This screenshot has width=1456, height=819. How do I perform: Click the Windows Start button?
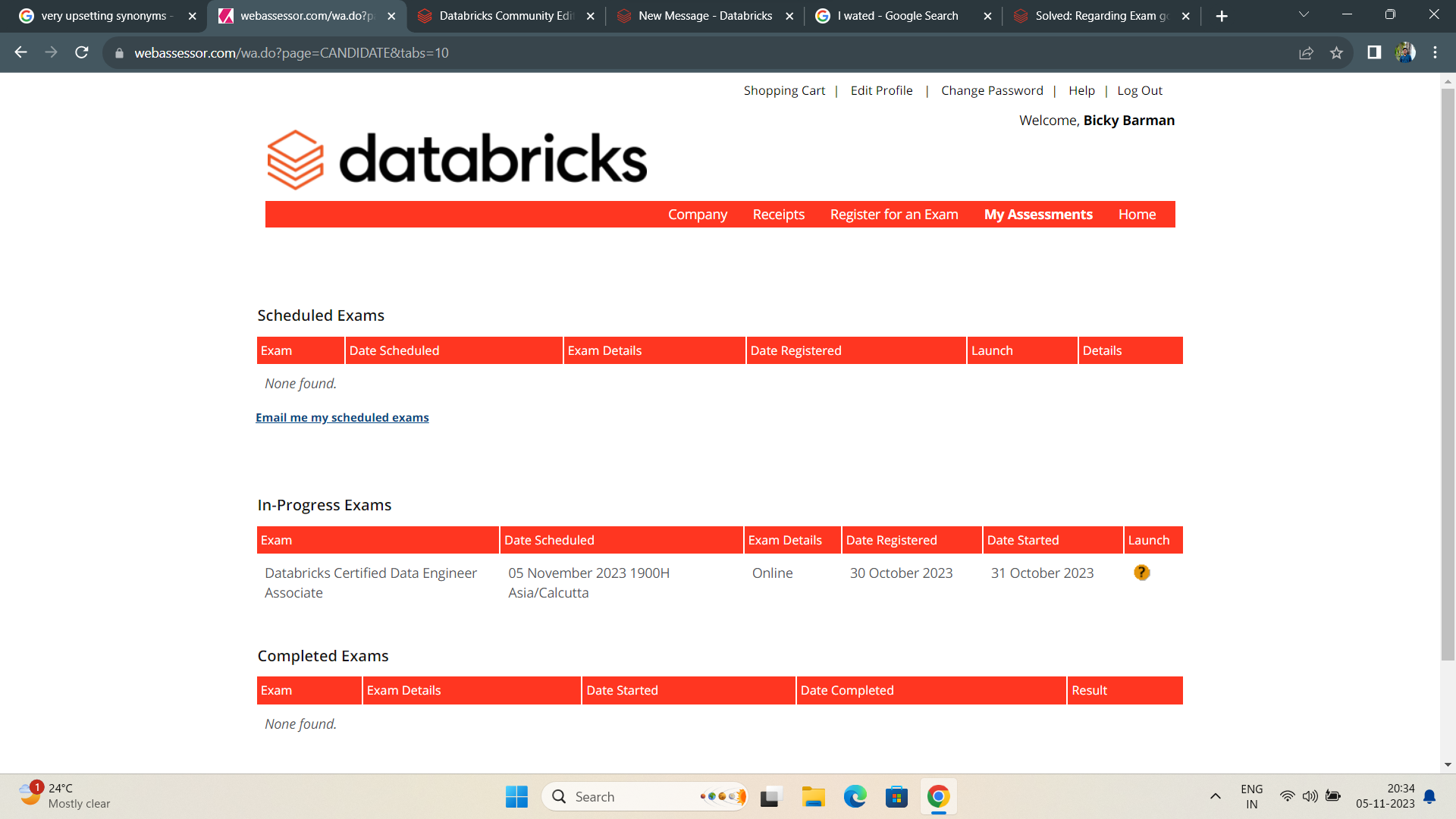tap(516, 796)
